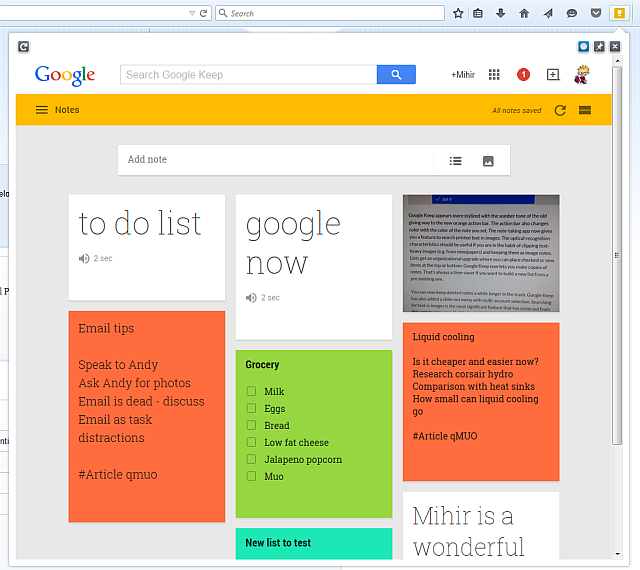
Task: Click the Google+ share plus-box icon
Action: click(x=553, y=75)
